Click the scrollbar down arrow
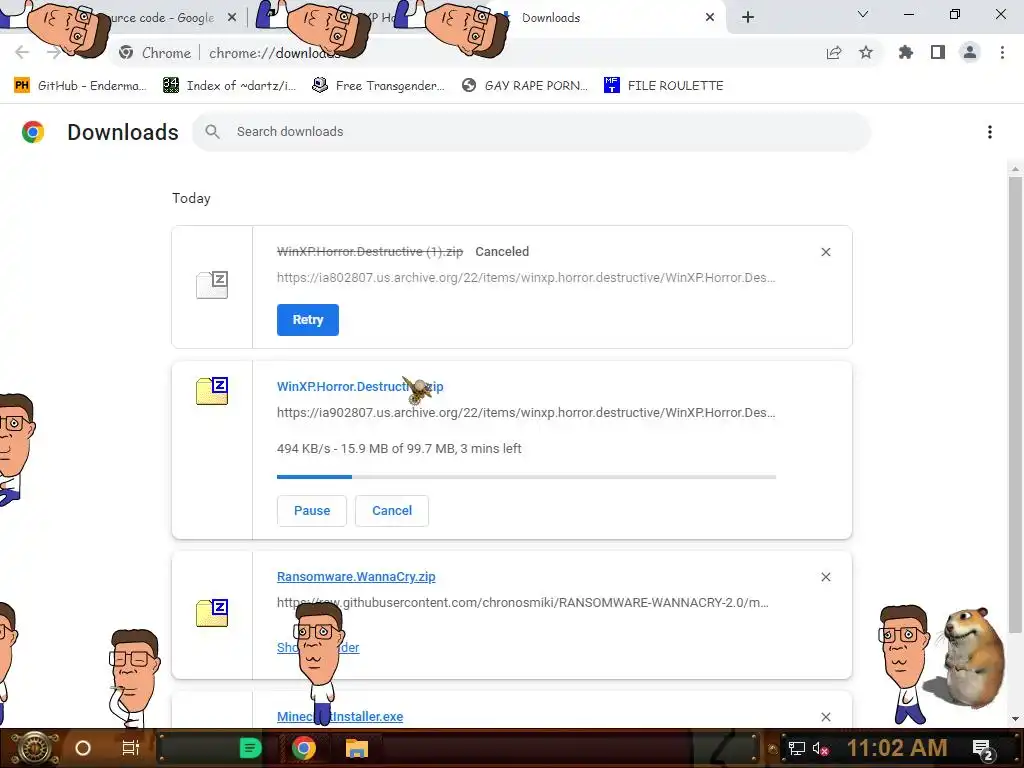This screenshot has height=768, width=1024. pos(1015,719)
